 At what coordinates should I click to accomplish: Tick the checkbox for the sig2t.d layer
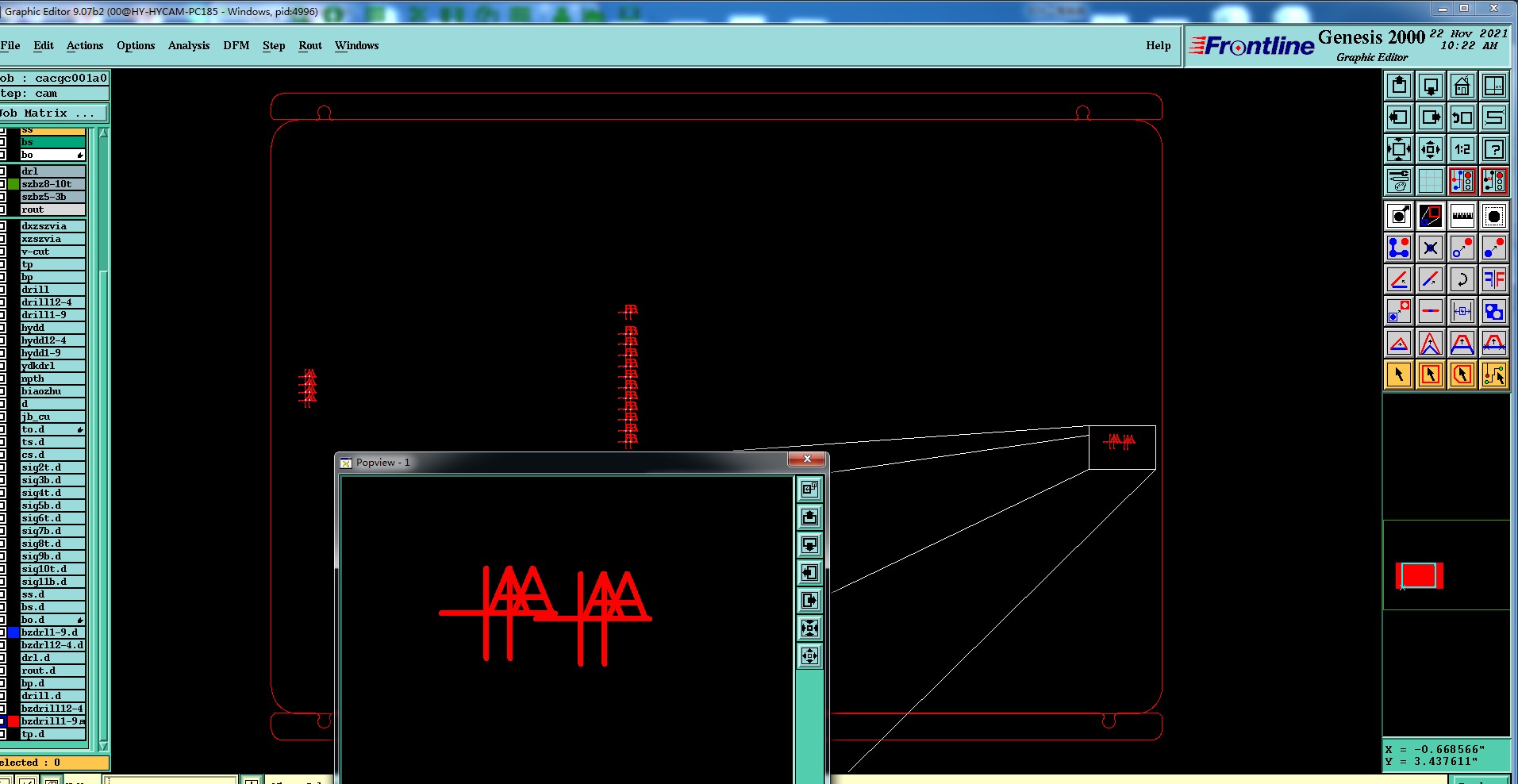tap(2, 467)
